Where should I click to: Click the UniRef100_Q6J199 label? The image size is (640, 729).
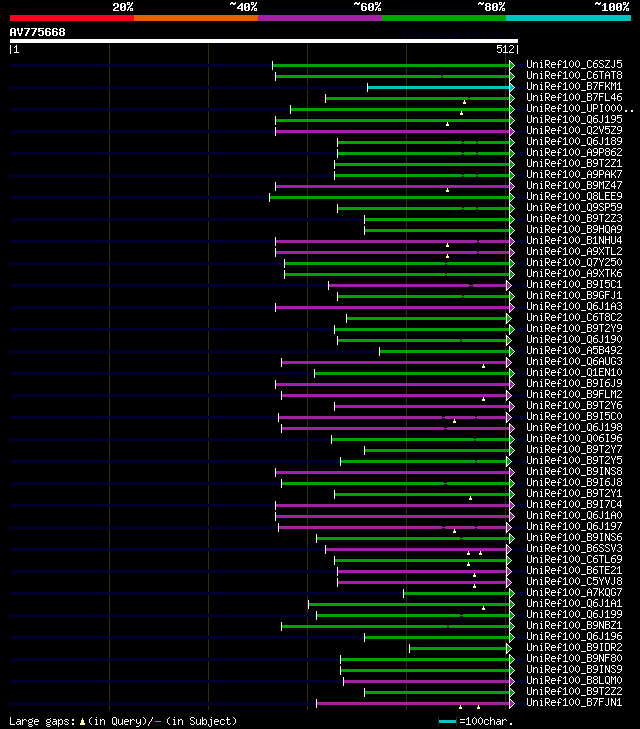pos(574,615)
